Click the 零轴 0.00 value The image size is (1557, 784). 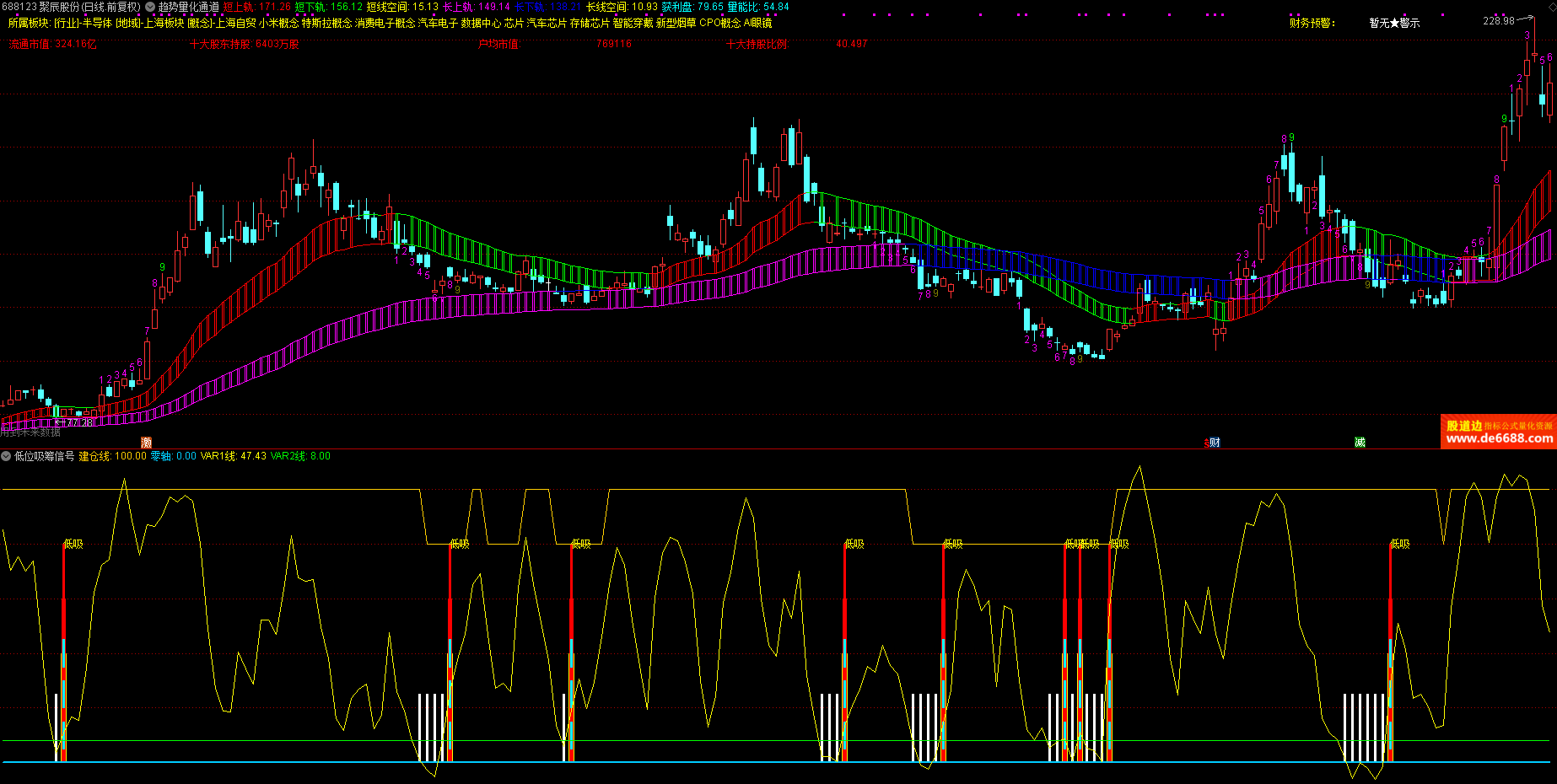pos(174,456)
